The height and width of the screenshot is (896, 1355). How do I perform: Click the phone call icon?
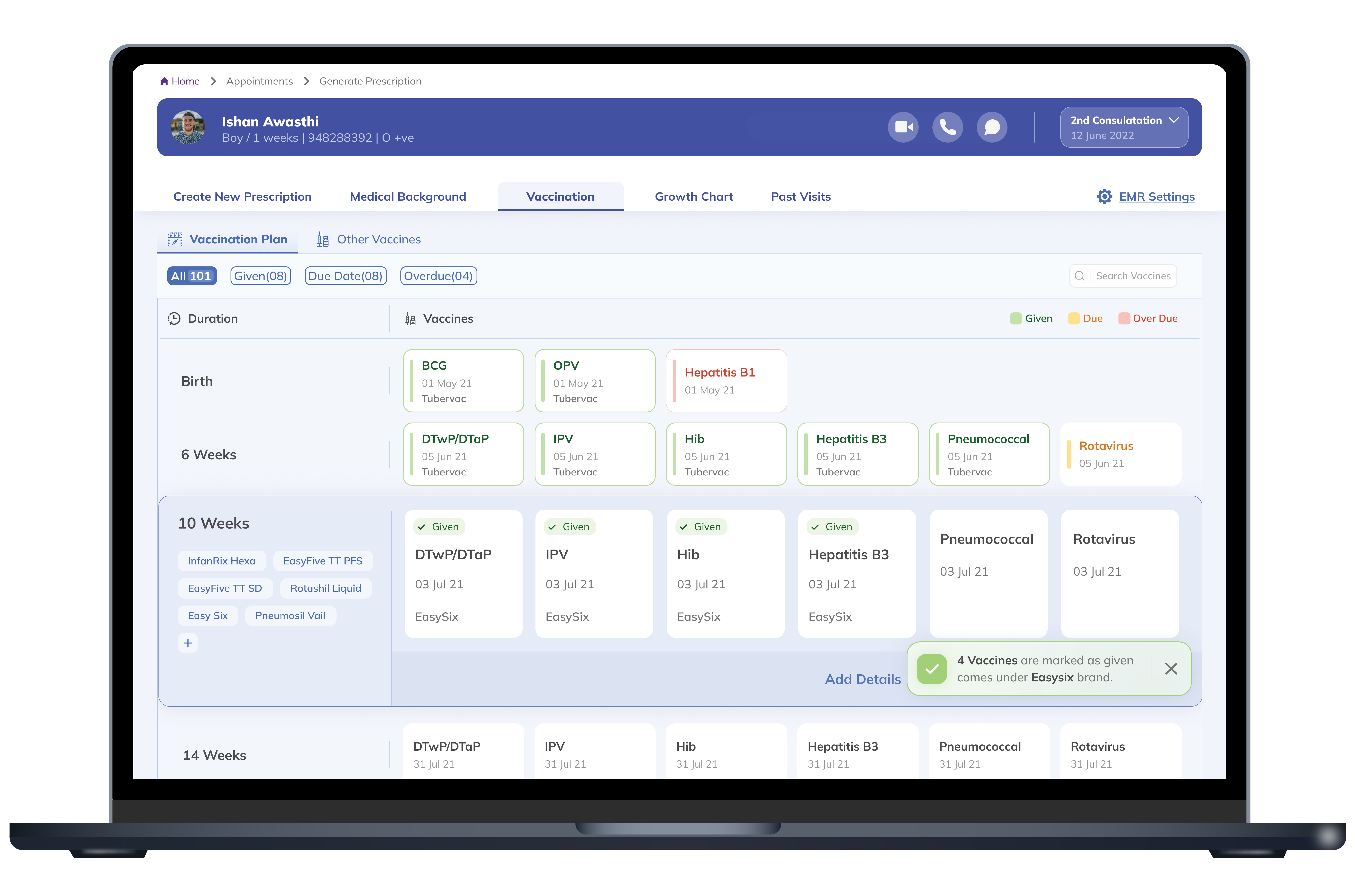pyautogui.click(x=947, y=127)
